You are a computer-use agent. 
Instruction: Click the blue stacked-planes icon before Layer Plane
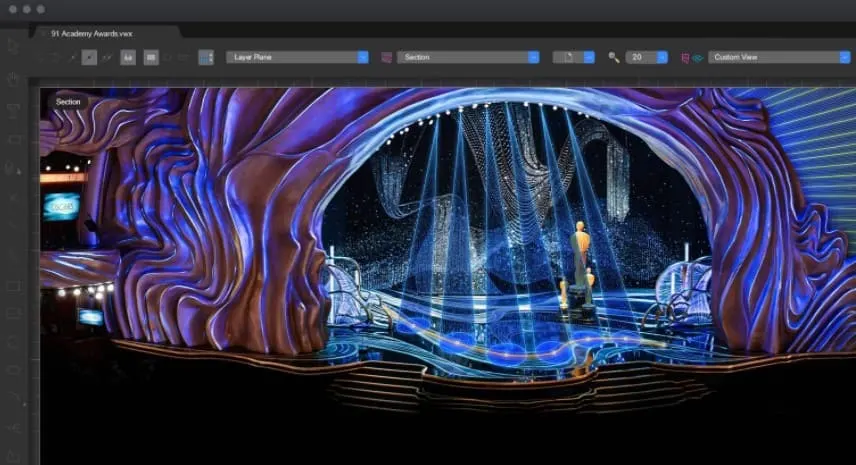206,57
